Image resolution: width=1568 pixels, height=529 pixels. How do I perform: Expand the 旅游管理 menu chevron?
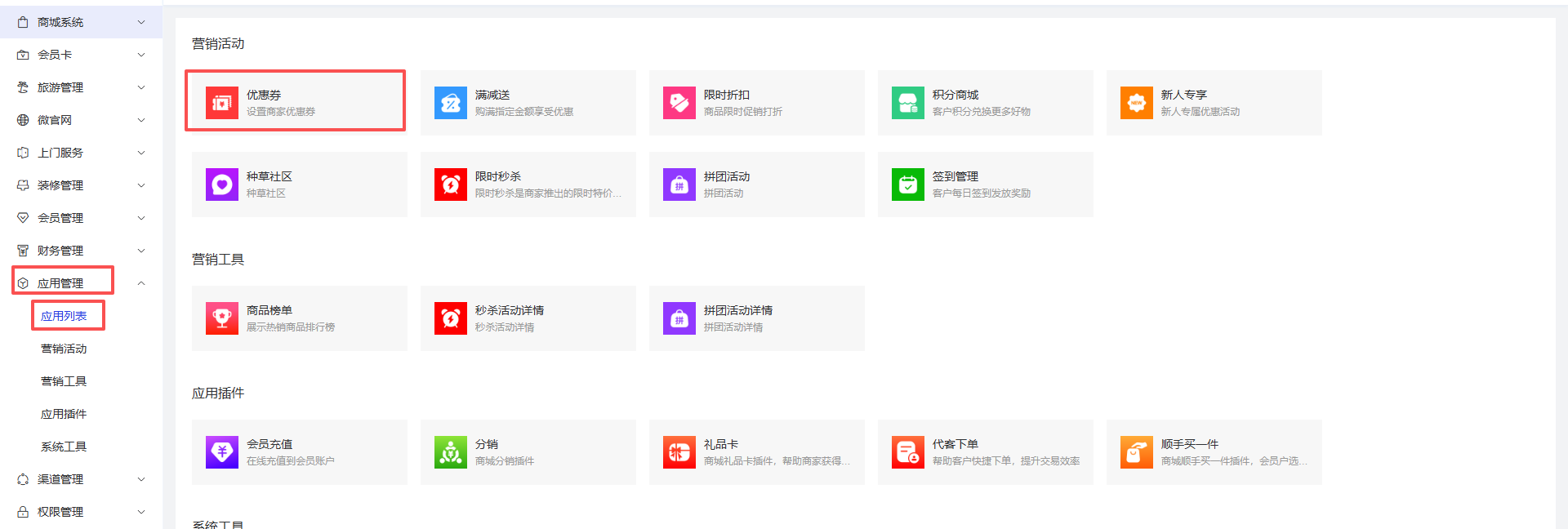[141, 87]
